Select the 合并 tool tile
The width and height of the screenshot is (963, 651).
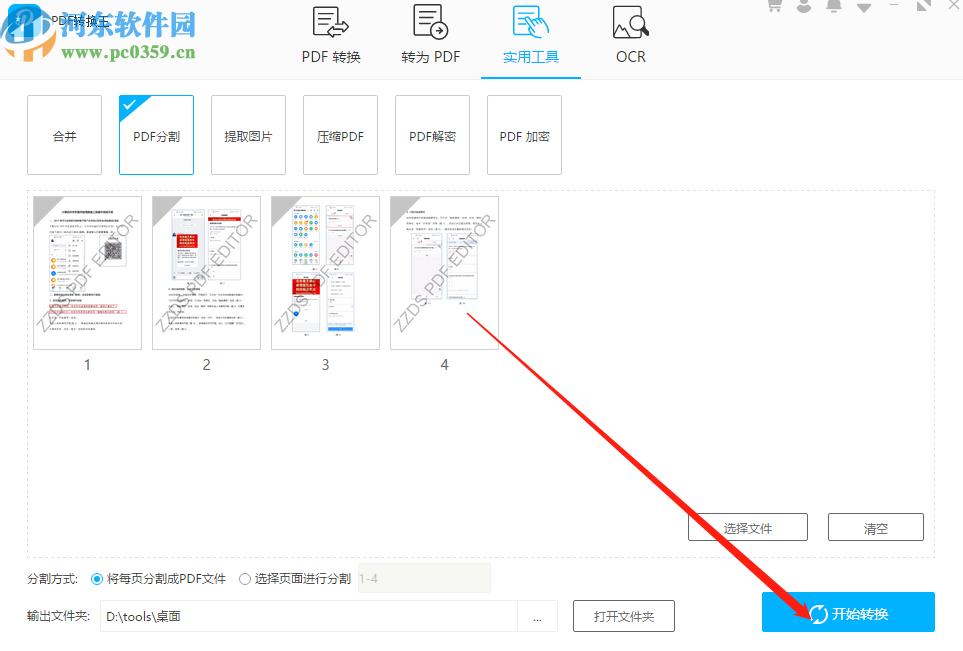click(x=64, y=135)
